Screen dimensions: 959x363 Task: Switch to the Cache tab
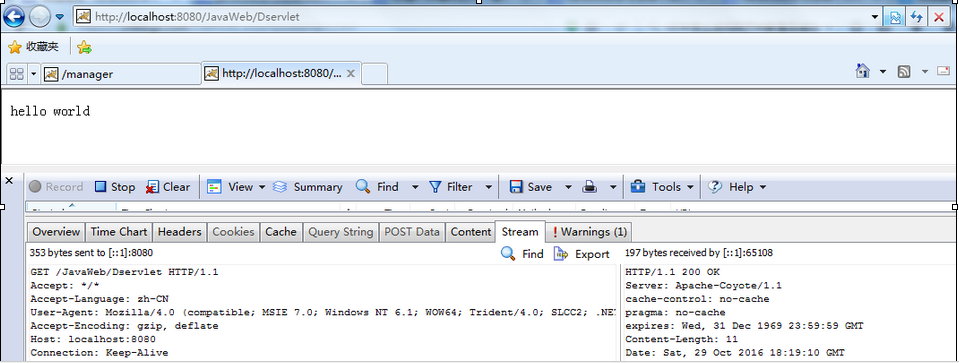[x=281, y=232]
